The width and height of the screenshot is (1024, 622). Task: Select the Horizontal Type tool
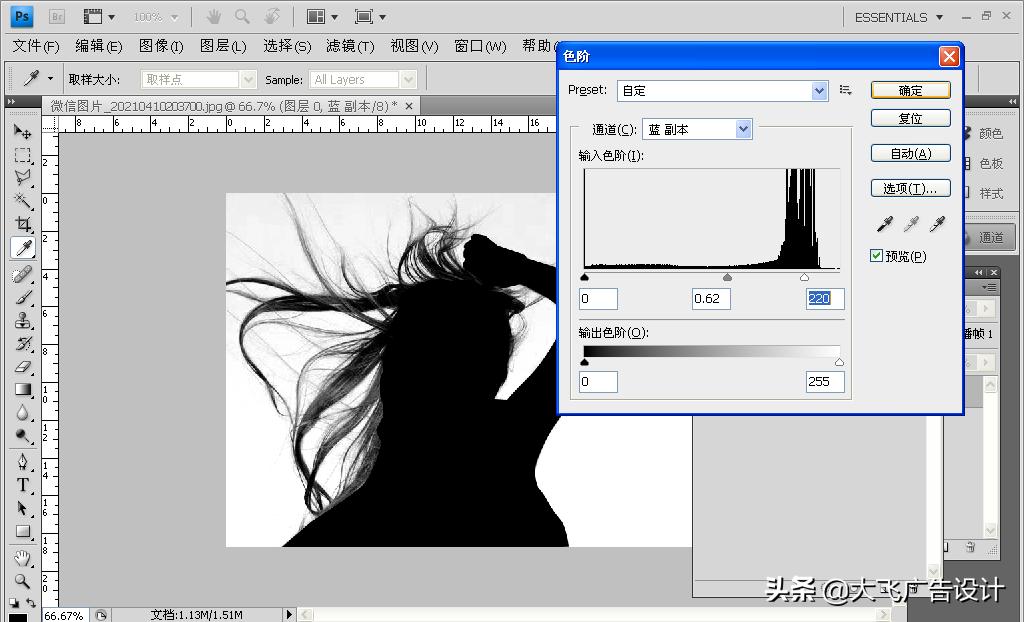pos(25,484)
